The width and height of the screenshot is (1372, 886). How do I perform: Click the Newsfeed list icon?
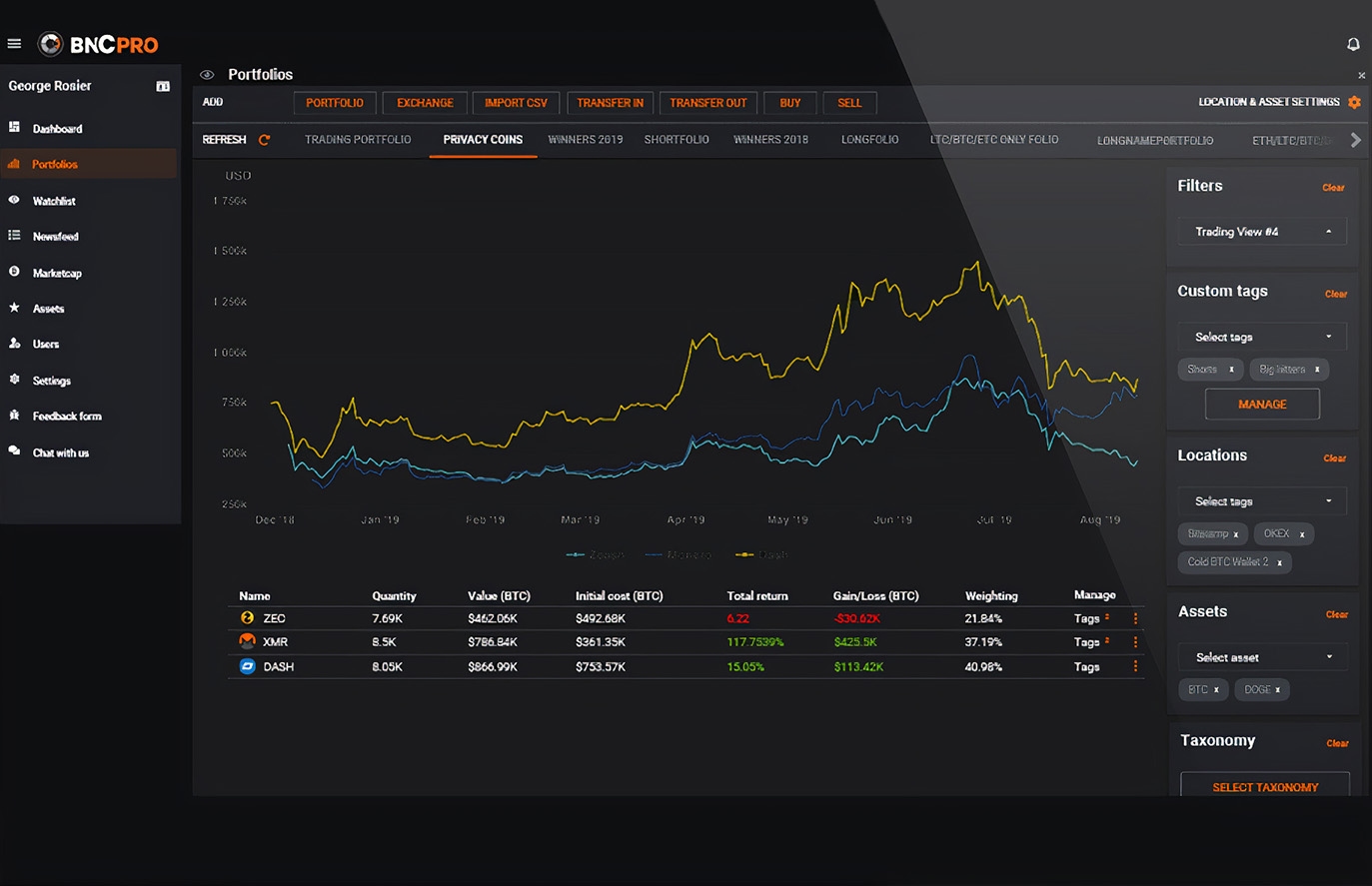coord(14,236)
